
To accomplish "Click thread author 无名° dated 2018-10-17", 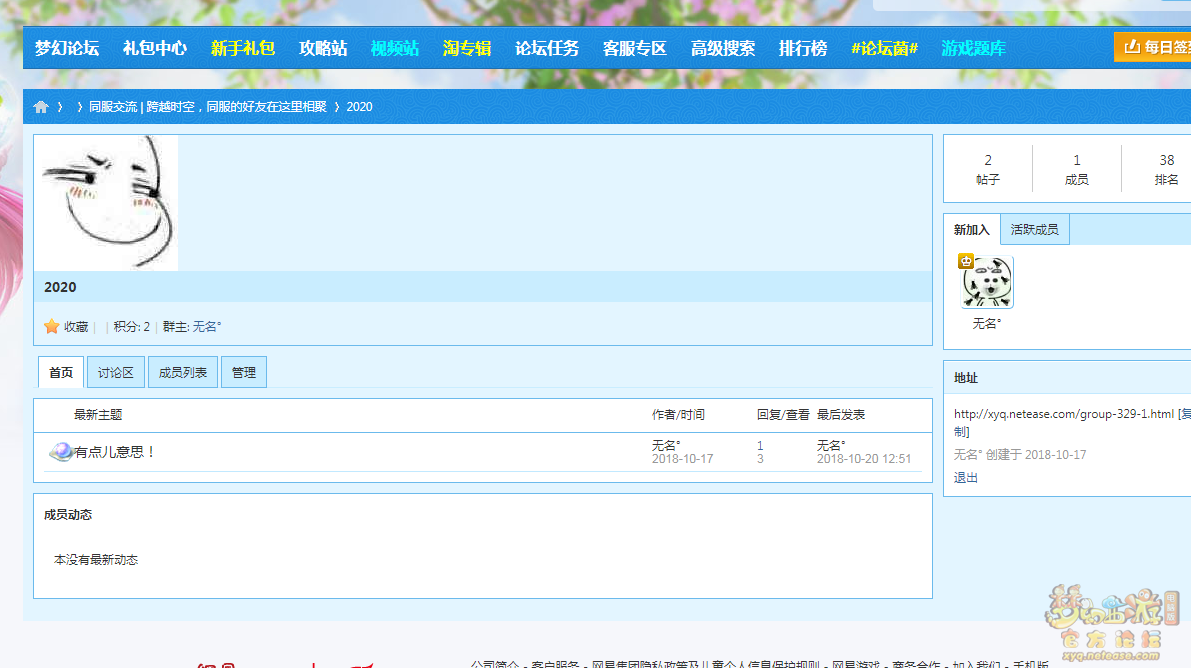I will pyautogui.click(x=666, y=445).
